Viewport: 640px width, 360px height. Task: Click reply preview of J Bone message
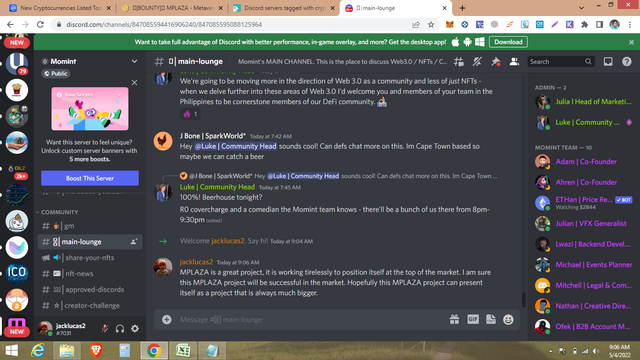339,176
